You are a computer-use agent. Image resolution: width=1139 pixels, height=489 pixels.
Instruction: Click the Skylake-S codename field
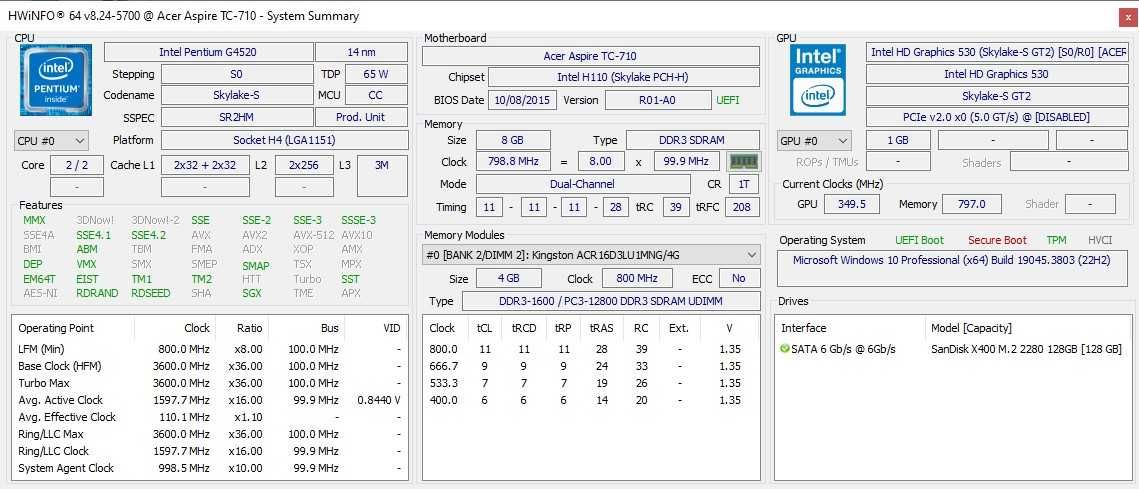coord(236,95)
